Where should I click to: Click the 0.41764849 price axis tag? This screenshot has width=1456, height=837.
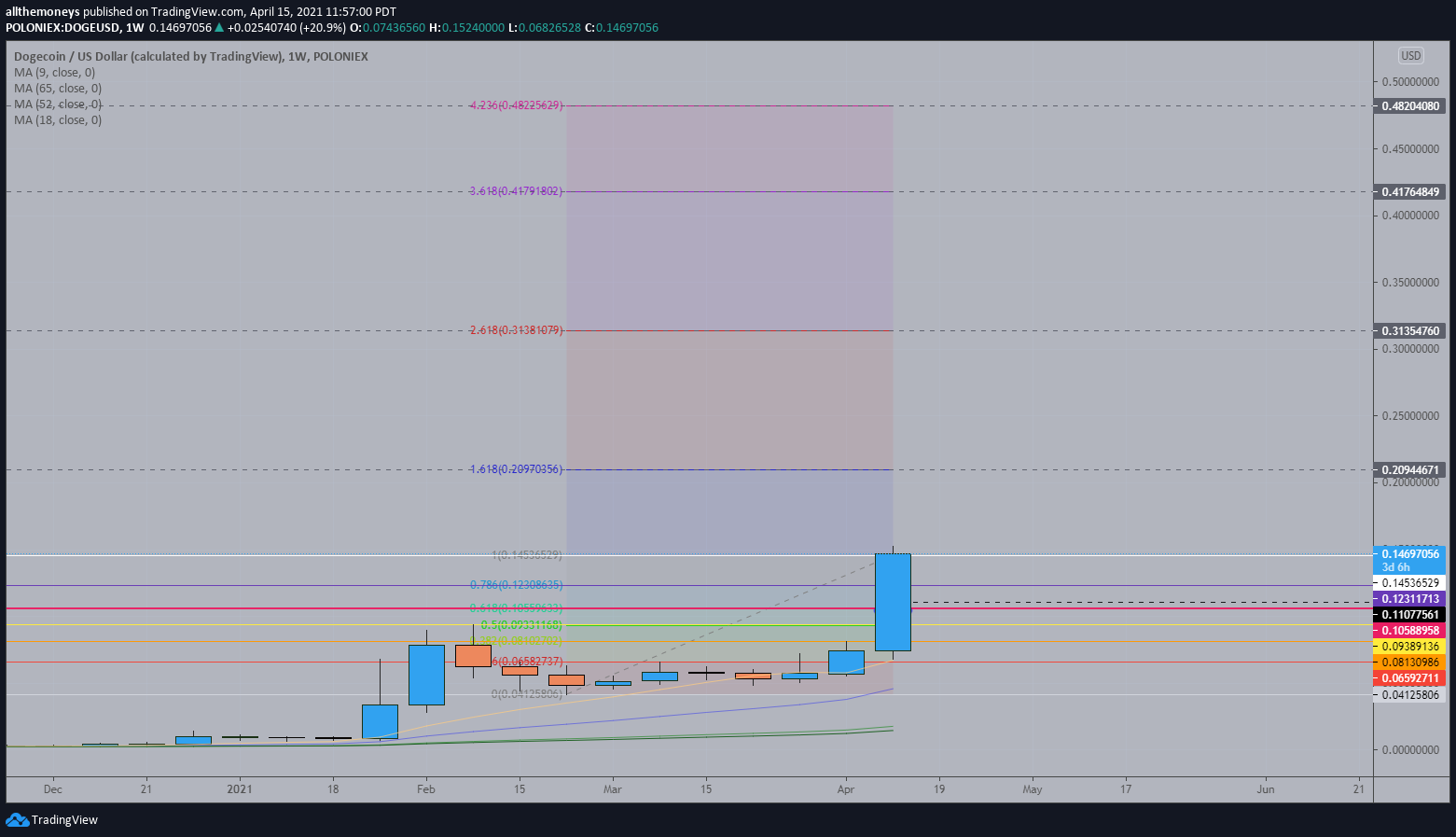(1409, 192)
